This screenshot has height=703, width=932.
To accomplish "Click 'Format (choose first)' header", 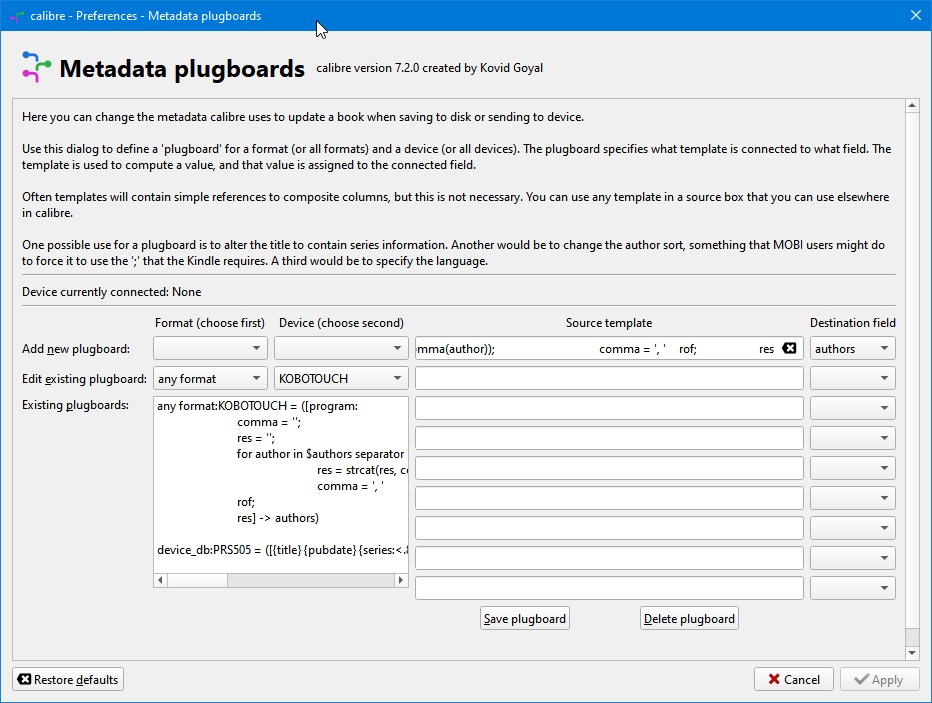I will tap(210, 323).
